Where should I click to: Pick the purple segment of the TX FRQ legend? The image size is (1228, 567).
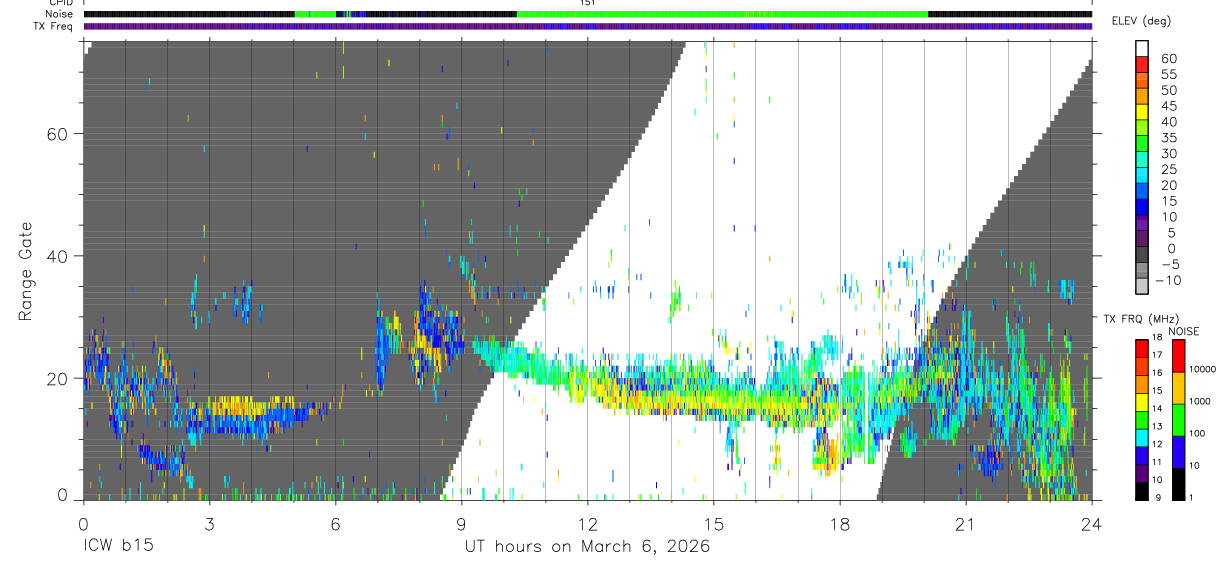(1142, 472)
